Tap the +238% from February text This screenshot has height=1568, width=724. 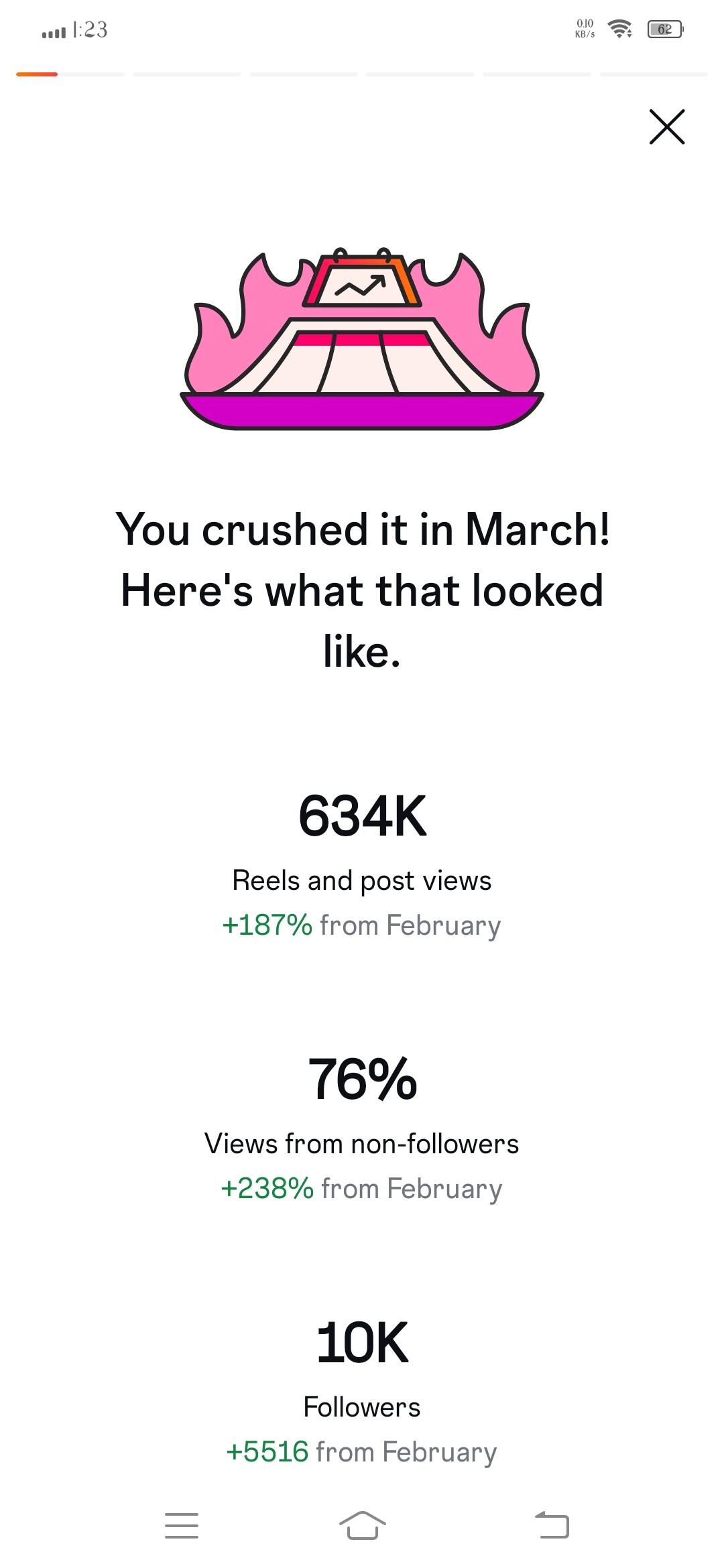(362, 1189)
